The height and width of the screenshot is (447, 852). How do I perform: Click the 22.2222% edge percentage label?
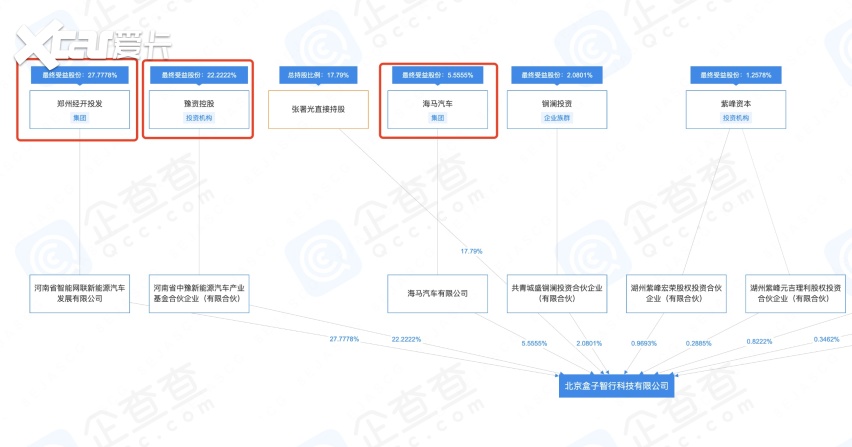[406, 339]
